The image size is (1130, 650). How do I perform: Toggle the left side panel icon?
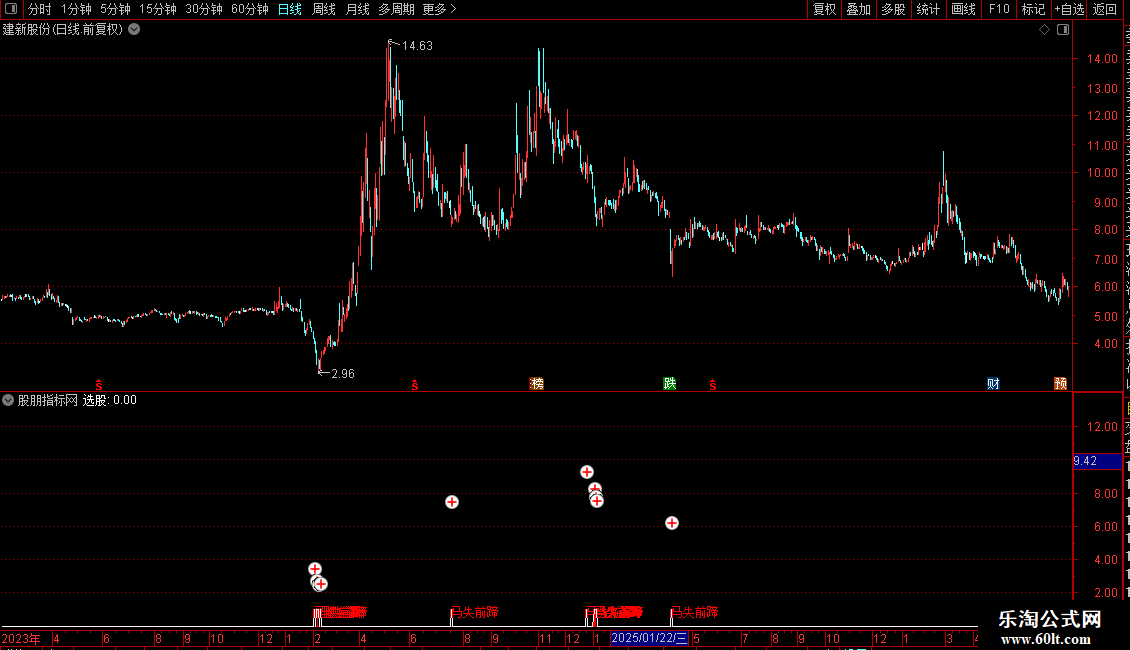point(11,9)
